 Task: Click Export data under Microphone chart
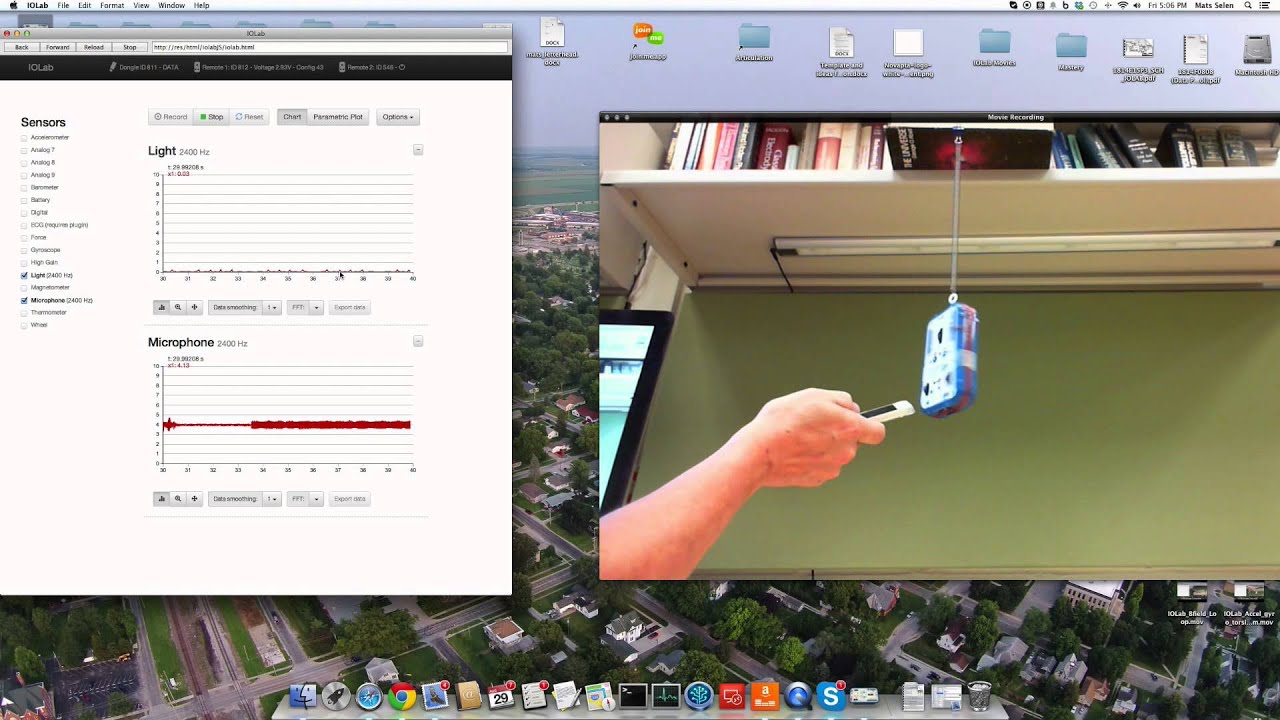tap(350, 498)
